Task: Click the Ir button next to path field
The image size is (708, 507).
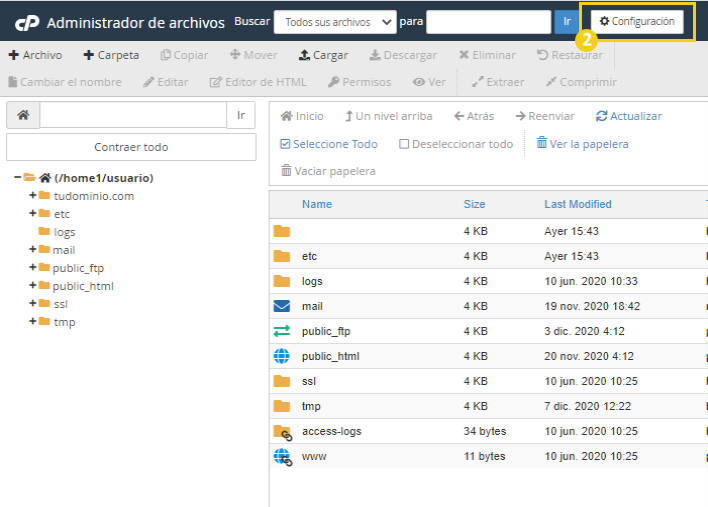Action: [241, 115]
